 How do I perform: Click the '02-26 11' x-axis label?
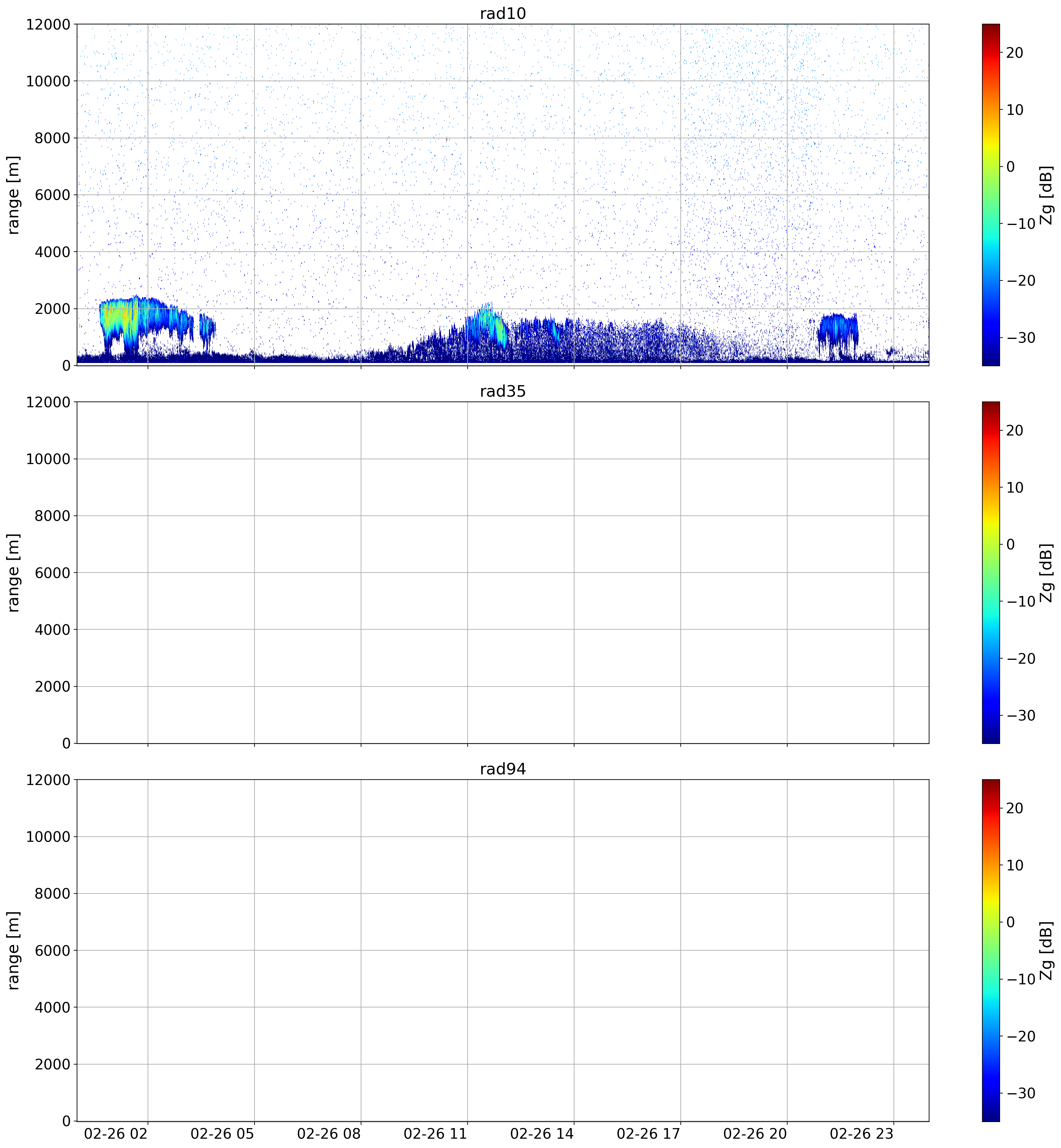tap(435, 1134)
